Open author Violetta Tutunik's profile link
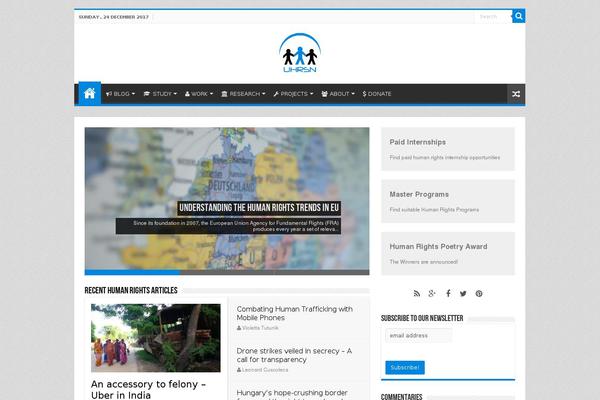This screenshot has width=600, height=400. pyautogui.click(x=258, y=328)
